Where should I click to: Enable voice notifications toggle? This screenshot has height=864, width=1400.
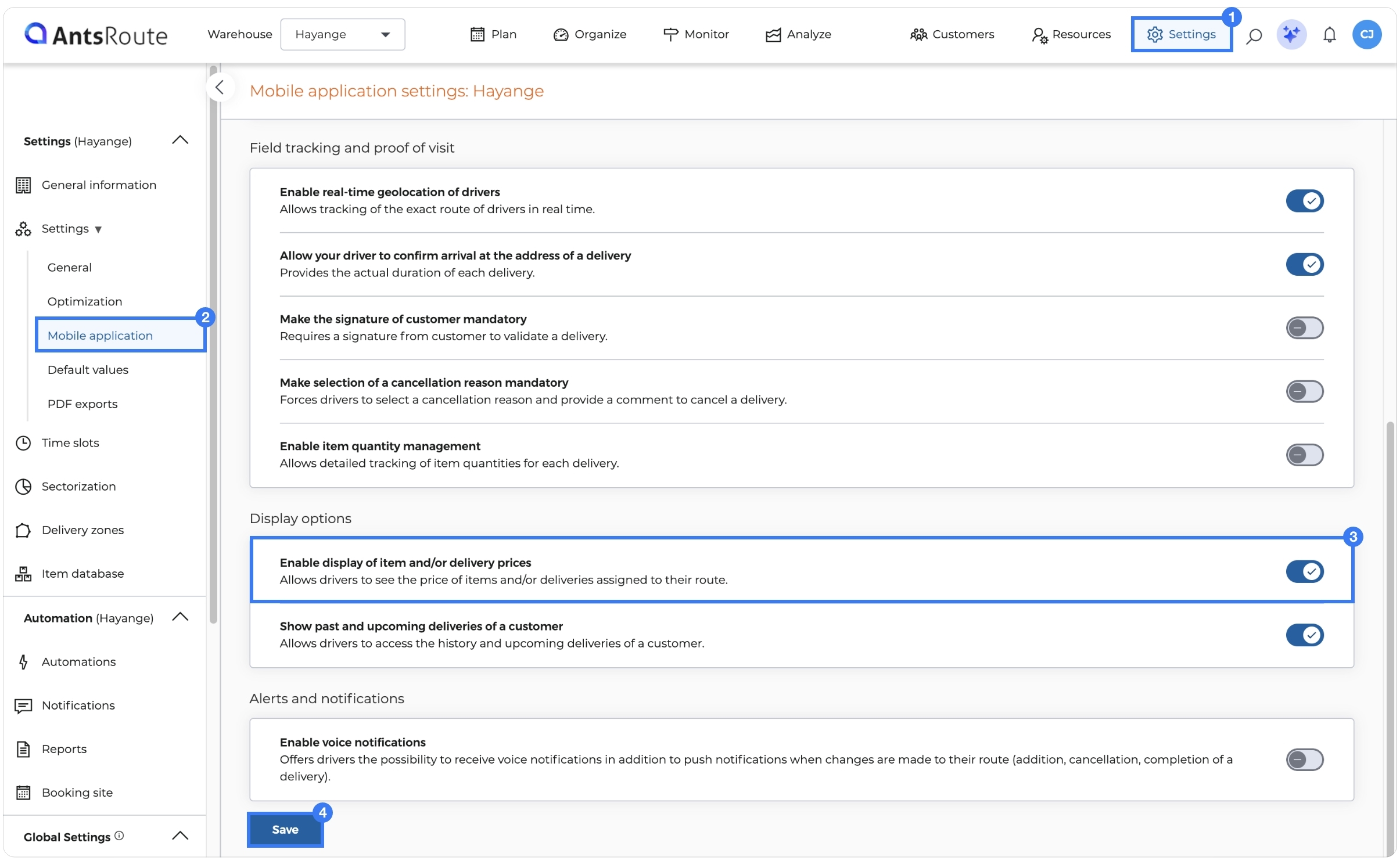pos(1304,759)
